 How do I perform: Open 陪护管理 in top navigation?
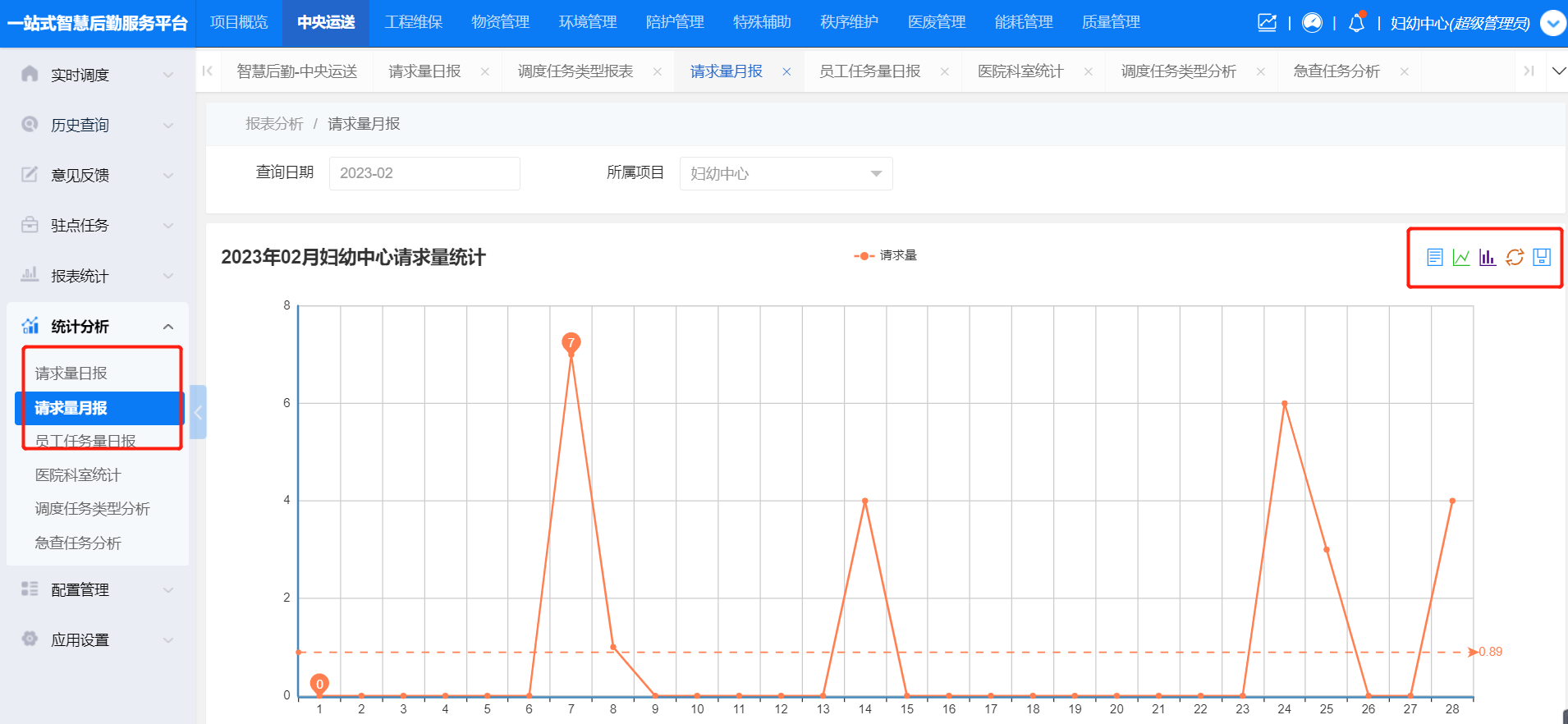point(675,22)
